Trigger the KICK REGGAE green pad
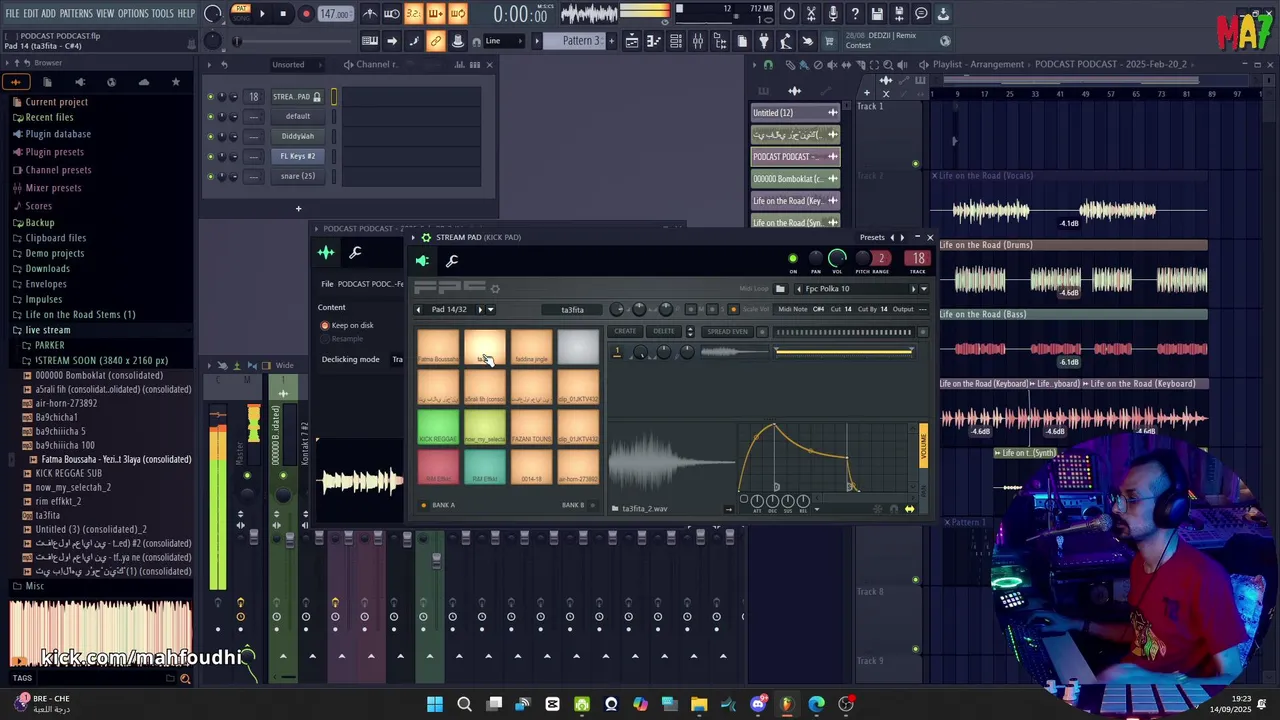The image size is (1280, 720). point(438,427)
